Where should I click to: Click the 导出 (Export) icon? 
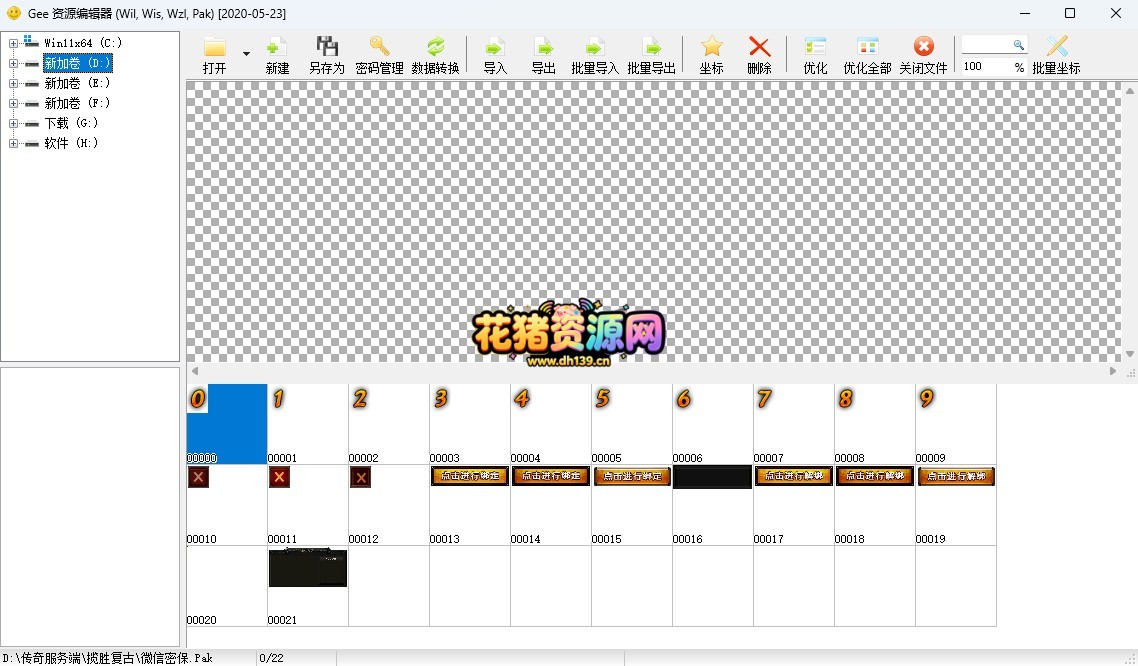(x=544, y=47)
